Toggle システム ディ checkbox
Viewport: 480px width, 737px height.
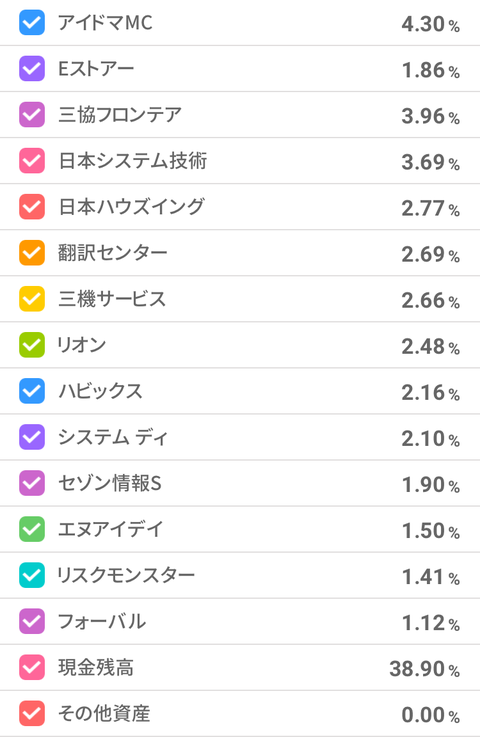31,437
